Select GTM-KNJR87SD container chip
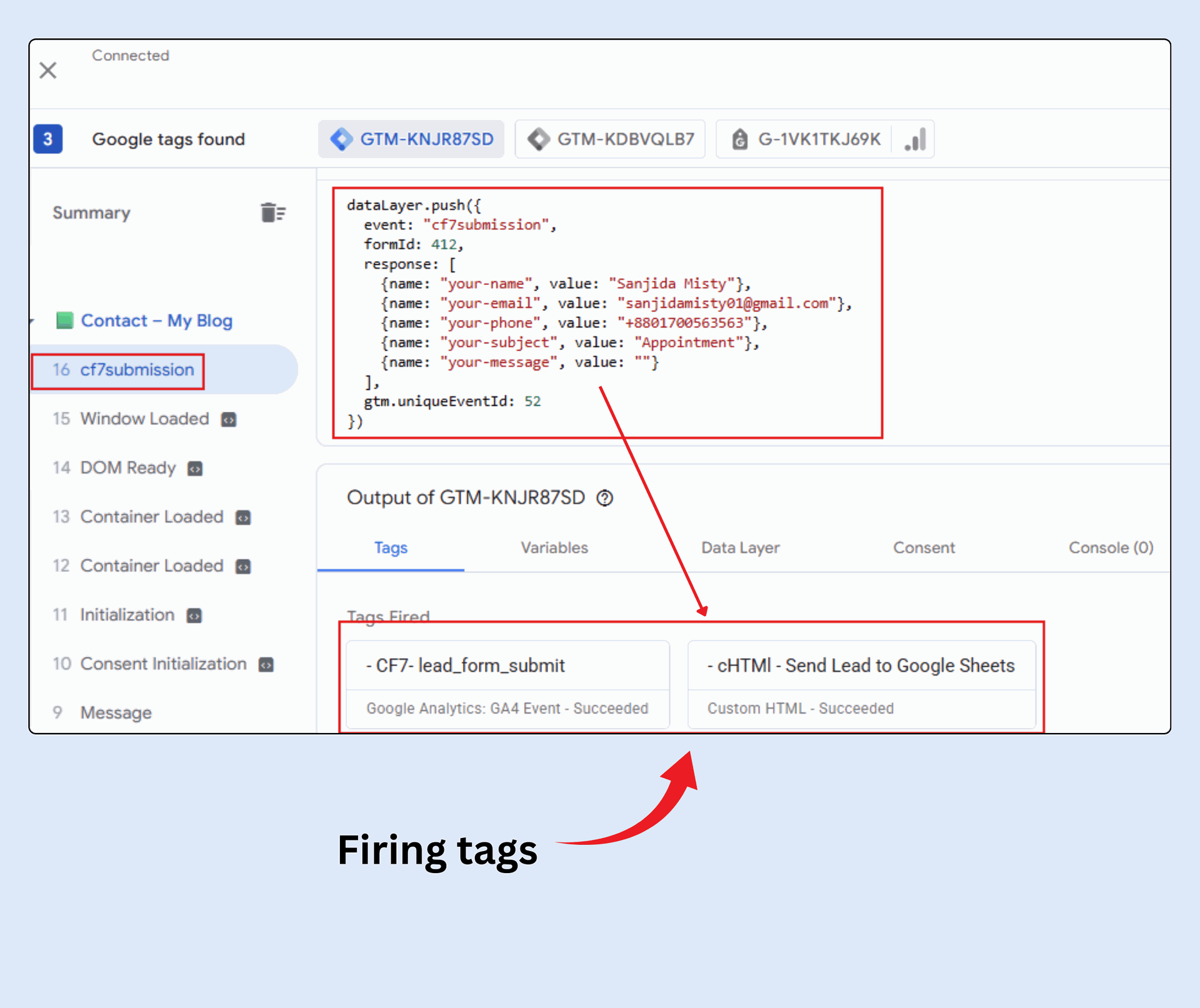 coord(412,139)
